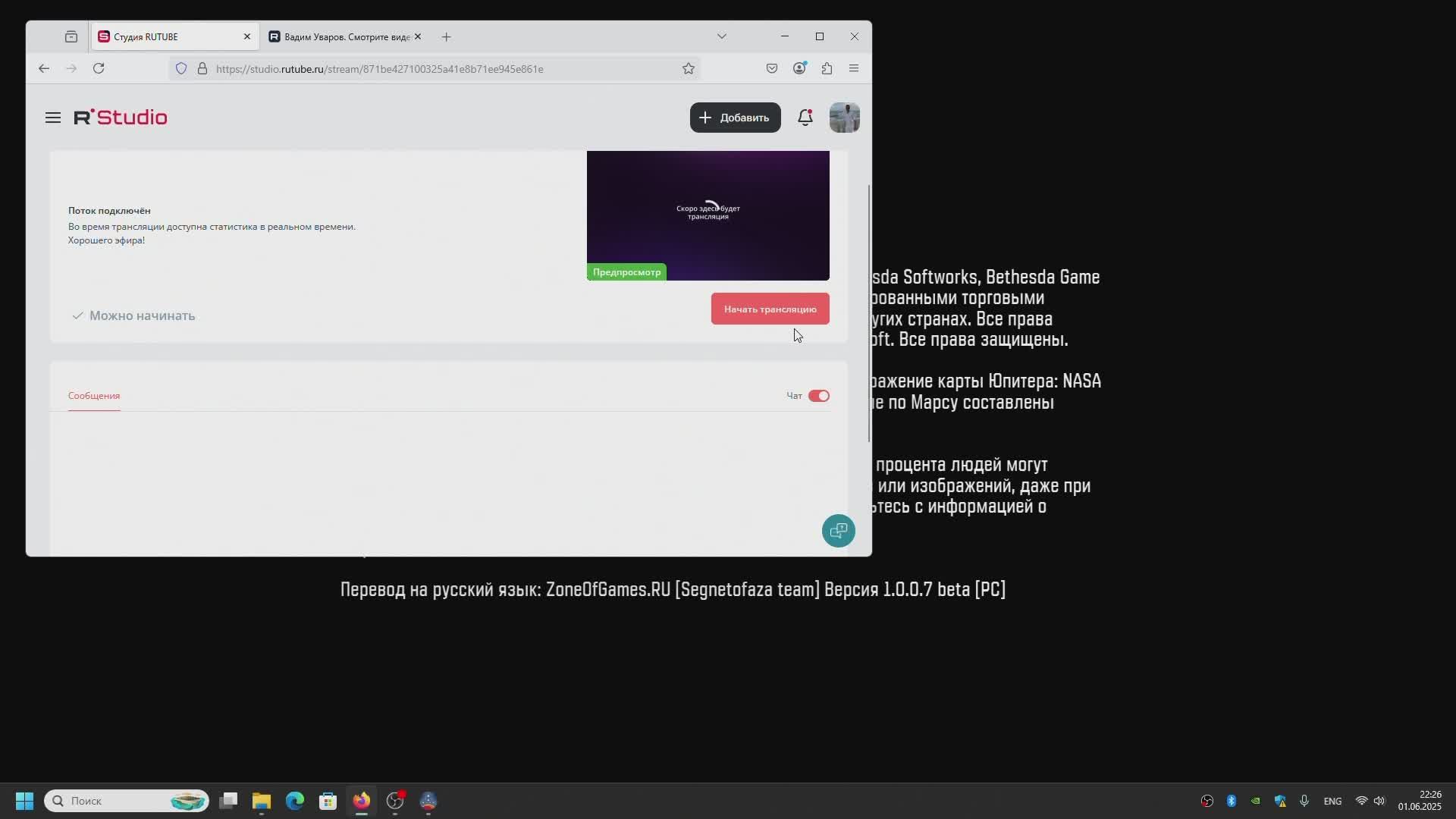Open Firefox View recent browsing icon
This screenshot has width=1456, height=819.
pos(71,36)
